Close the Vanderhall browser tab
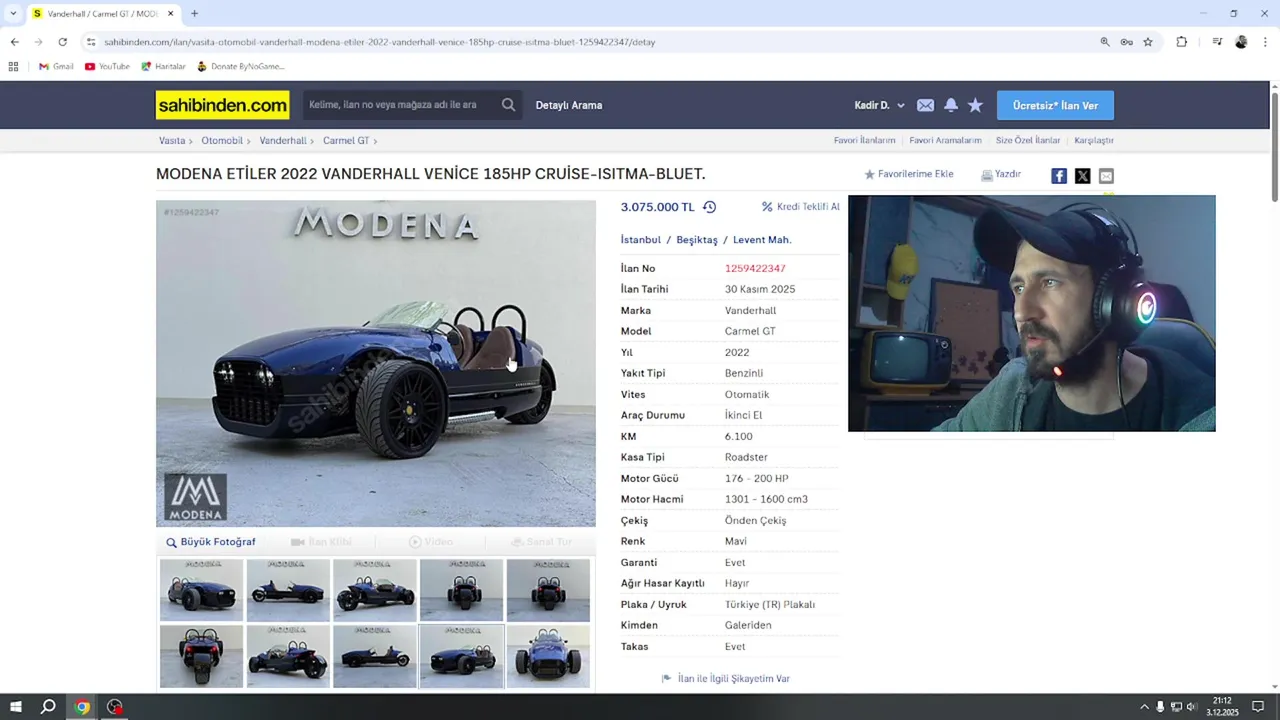Screen dimensions: 1280x720 pyautogui.click(x=170, y=14)
